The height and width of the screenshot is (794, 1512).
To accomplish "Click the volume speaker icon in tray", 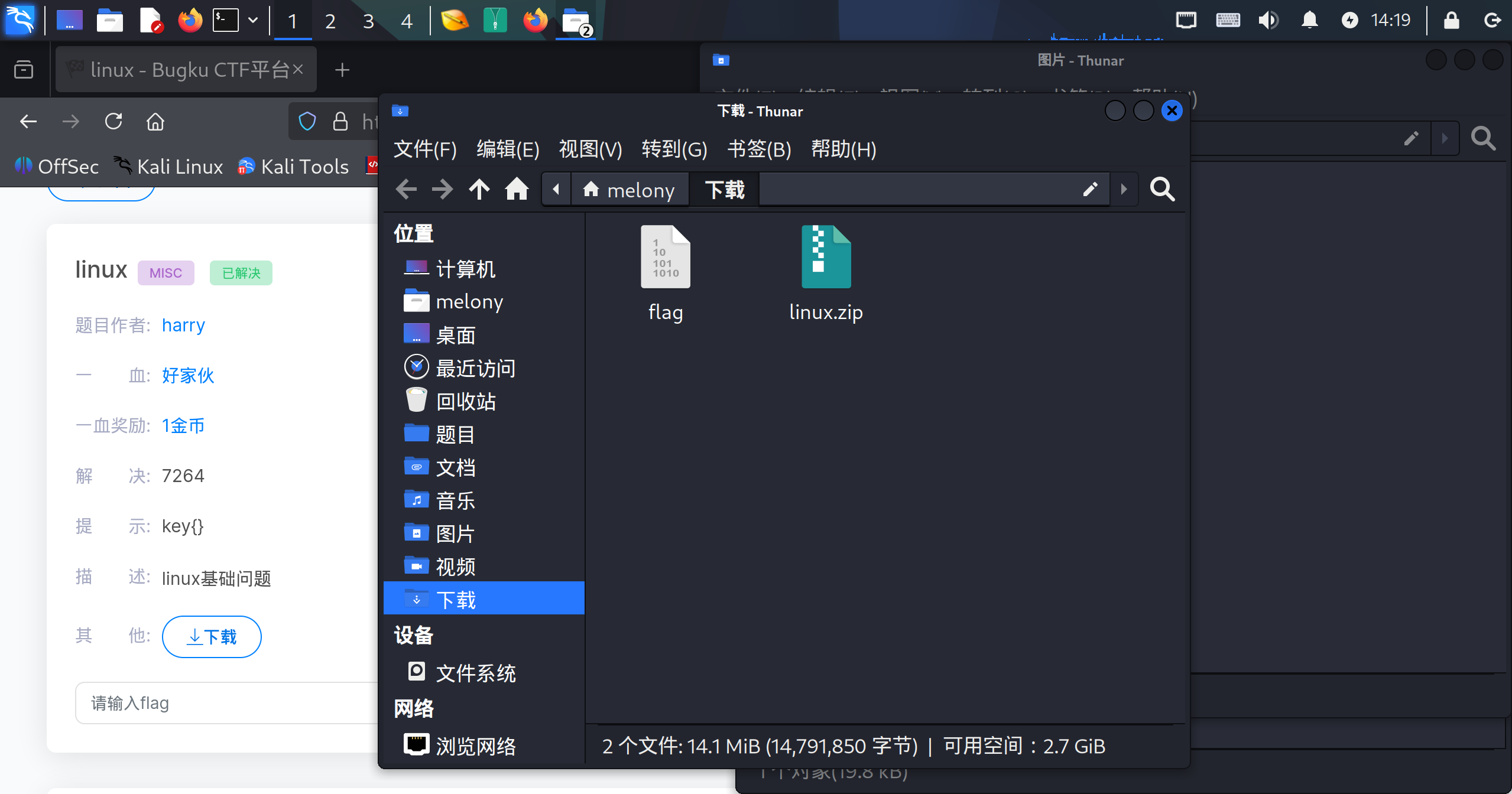I will click(1267, 20).
